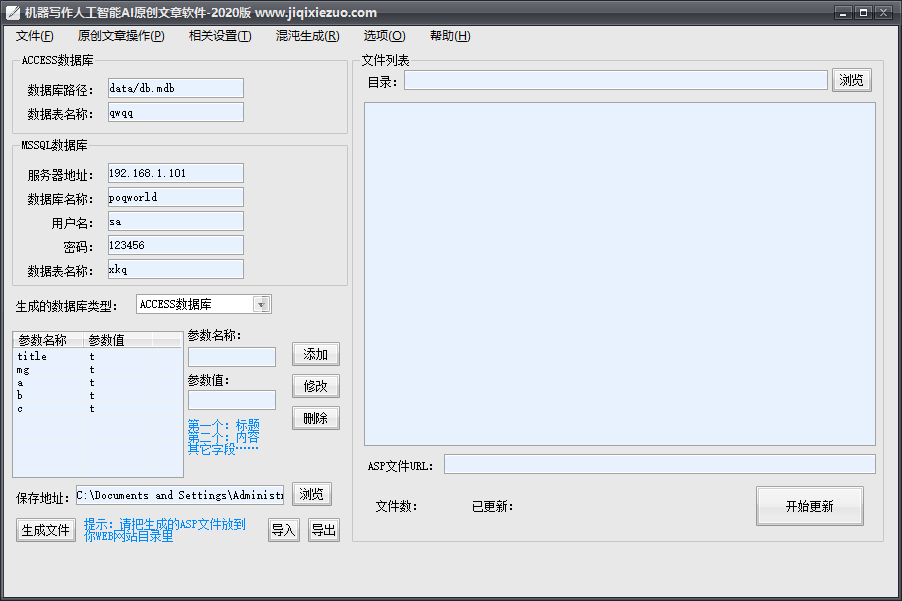Click the 导出 button
The image size is (902, 601).
(x=323, y=530)
